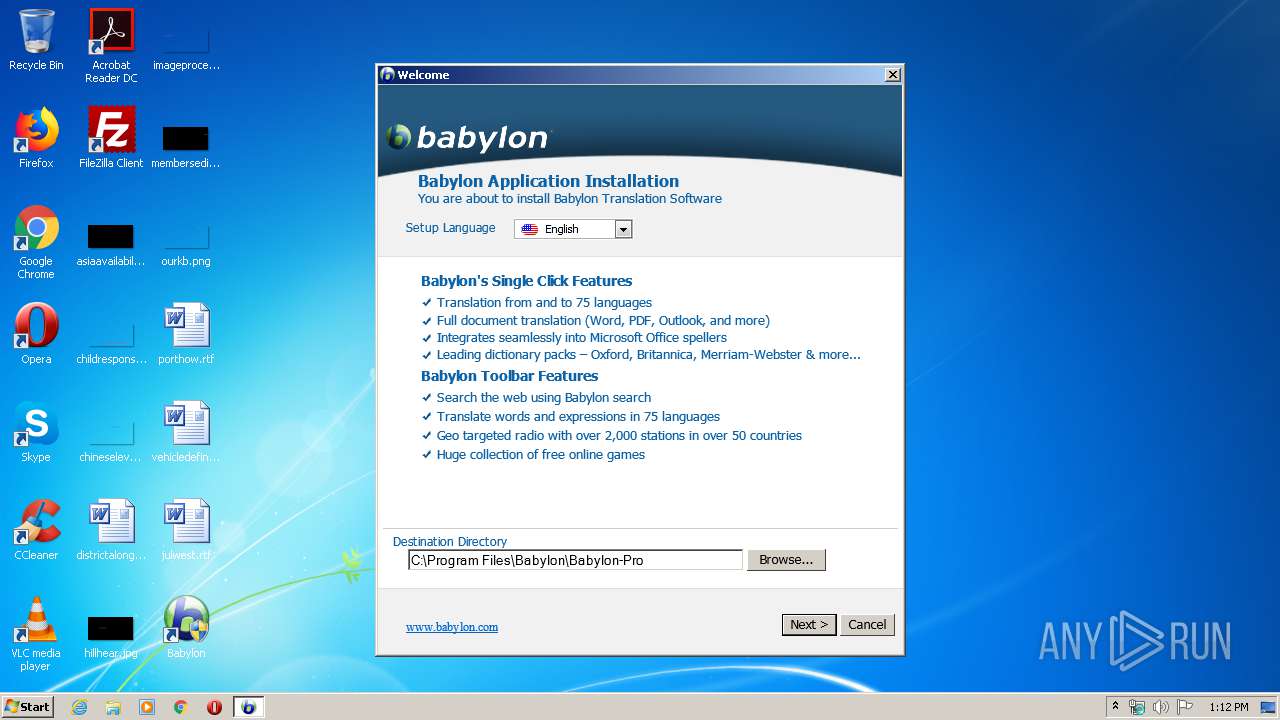Open Internet Explorer from taskbar
The image size is (1280, 720).
point(80,707)
